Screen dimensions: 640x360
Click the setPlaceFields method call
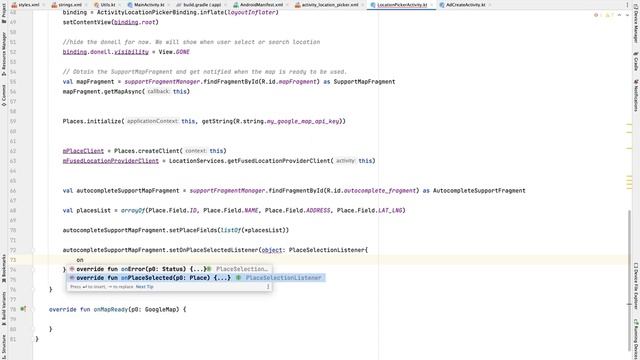click(193, 230)
